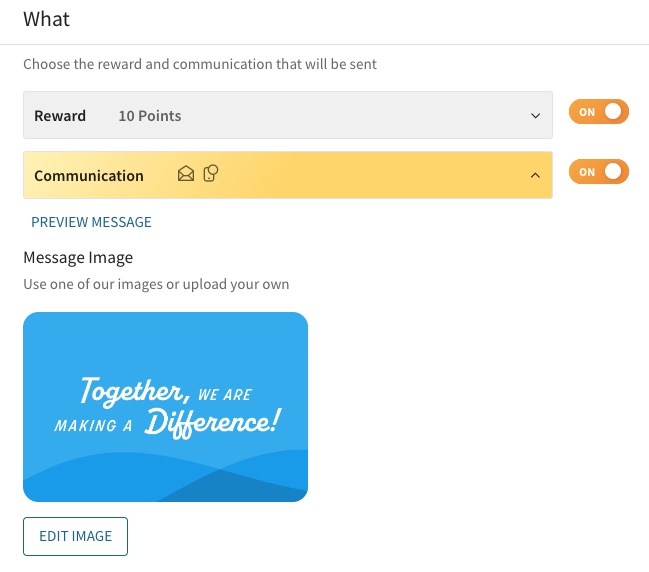Click the 'Together,' script text on the image
This screenshot has height=572, width=649.
coord(135,391)
